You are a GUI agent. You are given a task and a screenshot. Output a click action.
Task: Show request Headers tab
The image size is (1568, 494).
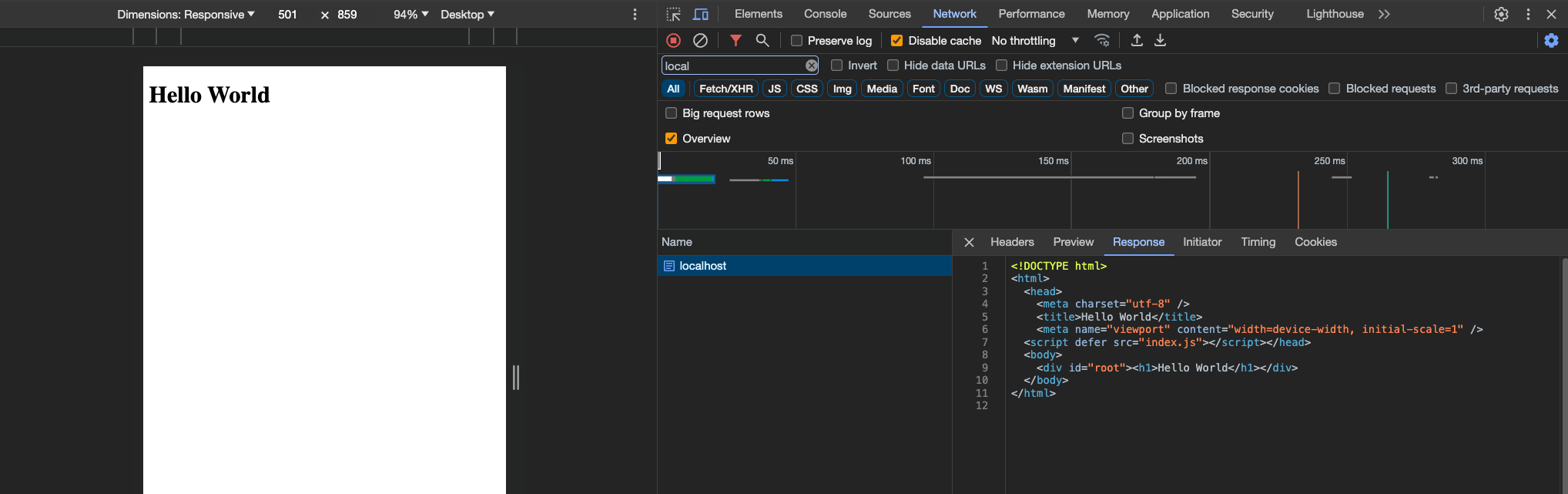click(1012, 242)
